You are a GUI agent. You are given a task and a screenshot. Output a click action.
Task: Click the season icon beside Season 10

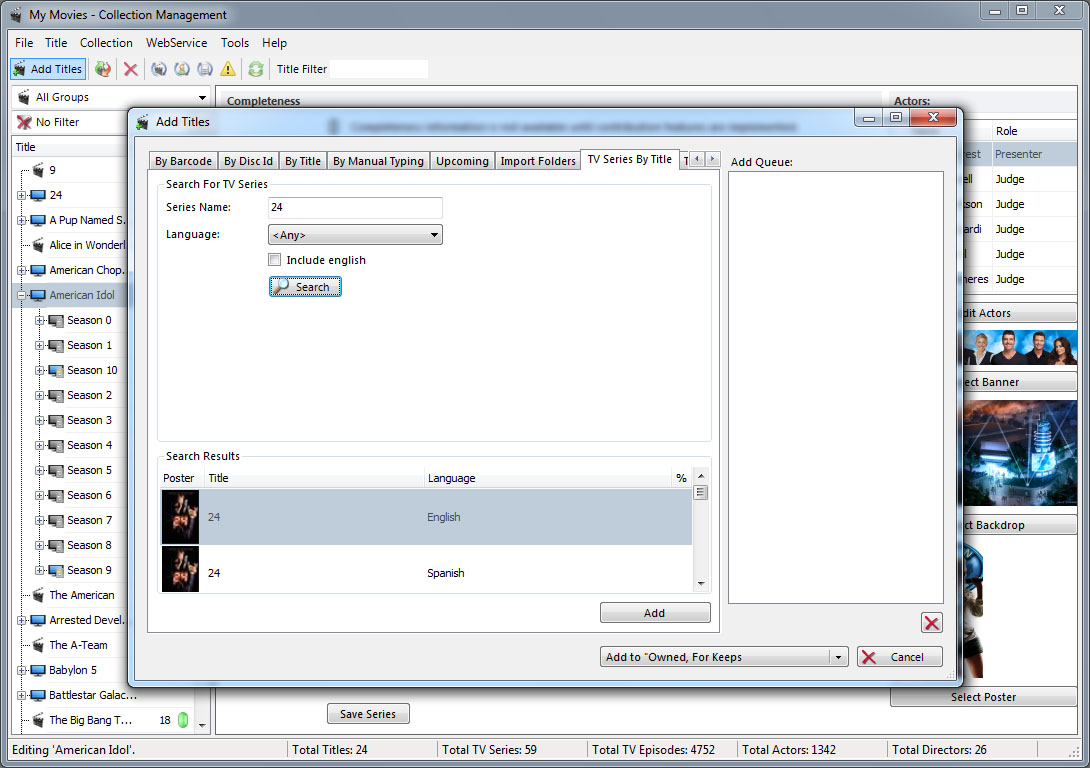click(x=56, y=370)
